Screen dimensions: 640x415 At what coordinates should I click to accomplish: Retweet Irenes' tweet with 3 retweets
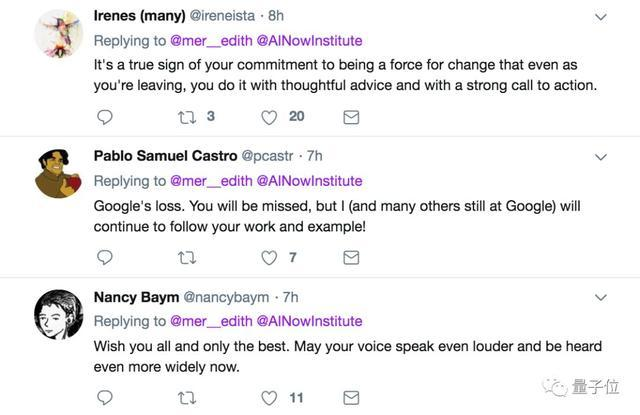[186, 117]
